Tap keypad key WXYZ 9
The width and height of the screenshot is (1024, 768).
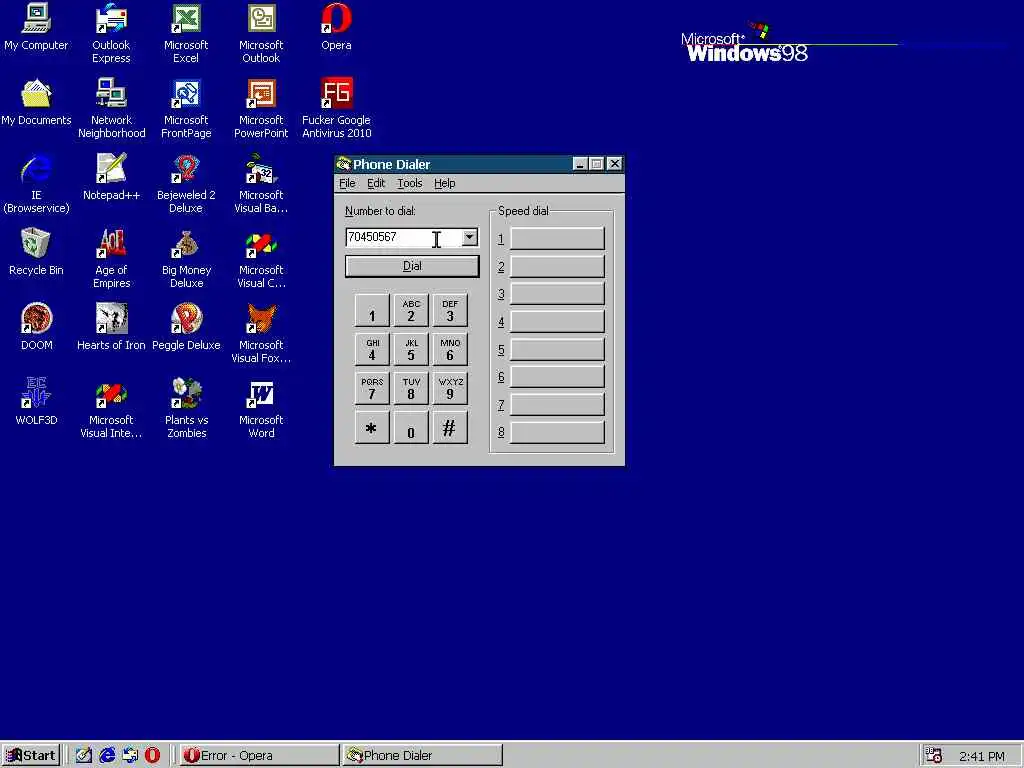(x=450, y=389)
